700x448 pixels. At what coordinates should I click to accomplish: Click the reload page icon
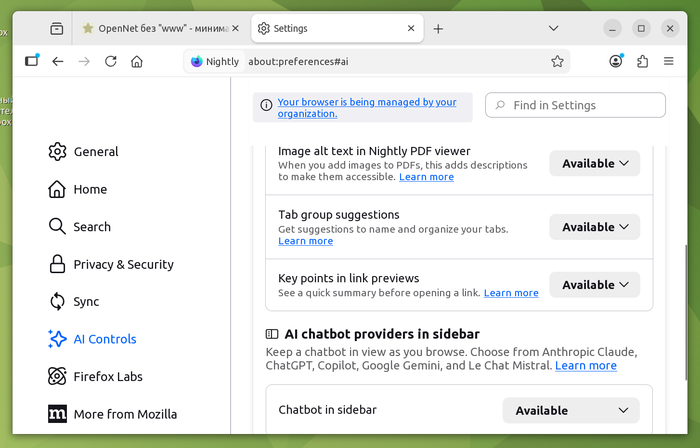[111, 61]
